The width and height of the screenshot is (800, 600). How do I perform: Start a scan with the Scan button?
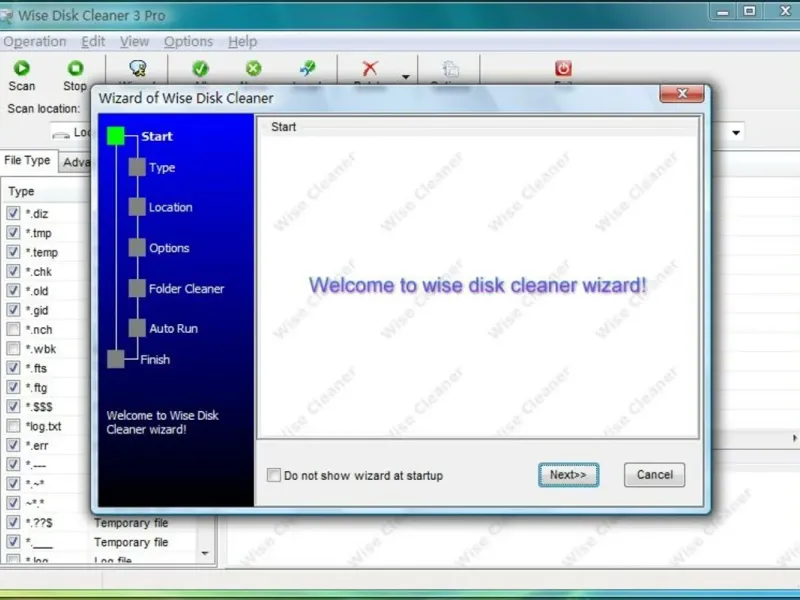point(21,76)
